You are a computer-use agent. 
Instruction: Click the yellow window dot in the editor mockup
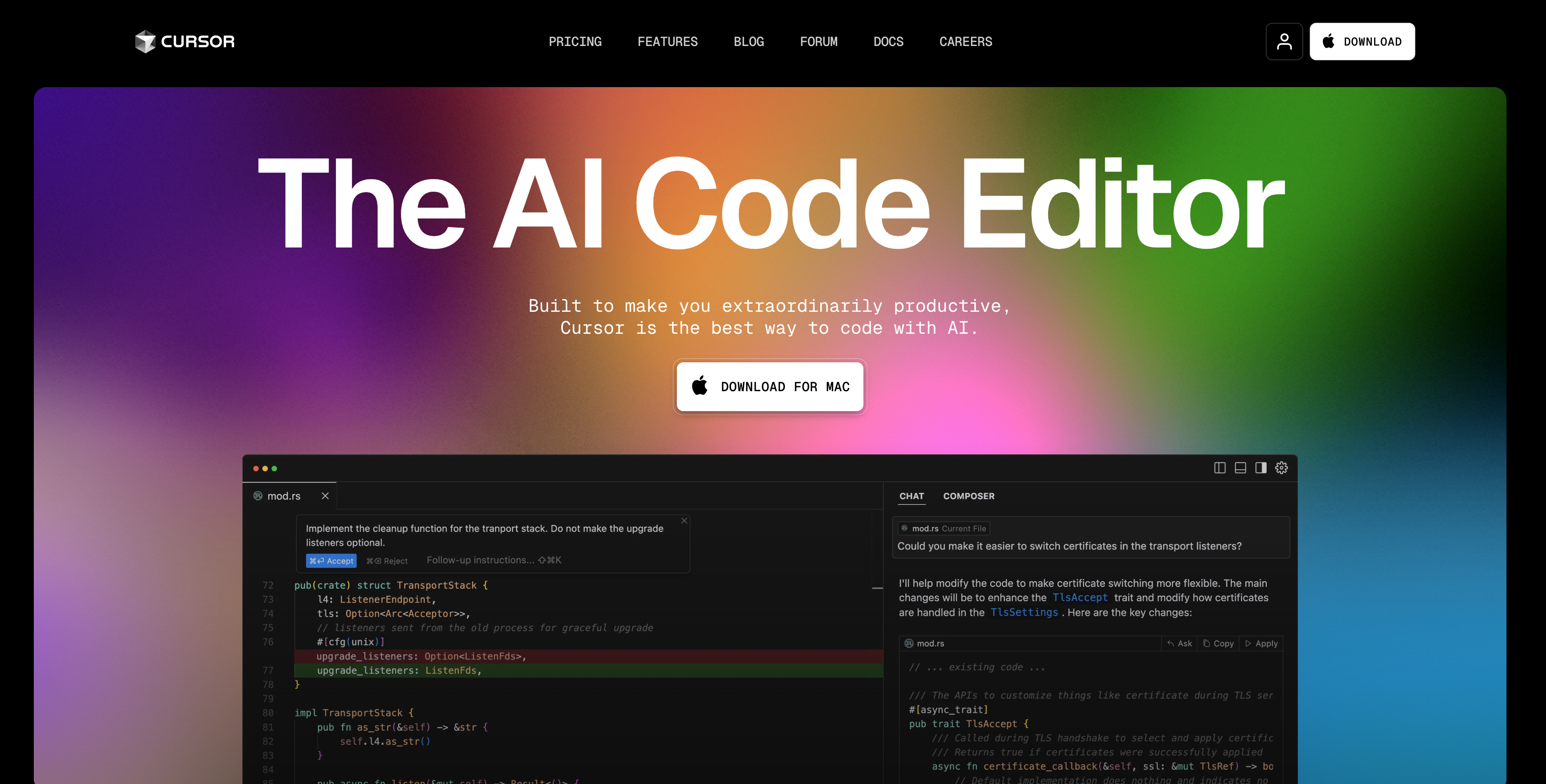click(x=265, y=469)
